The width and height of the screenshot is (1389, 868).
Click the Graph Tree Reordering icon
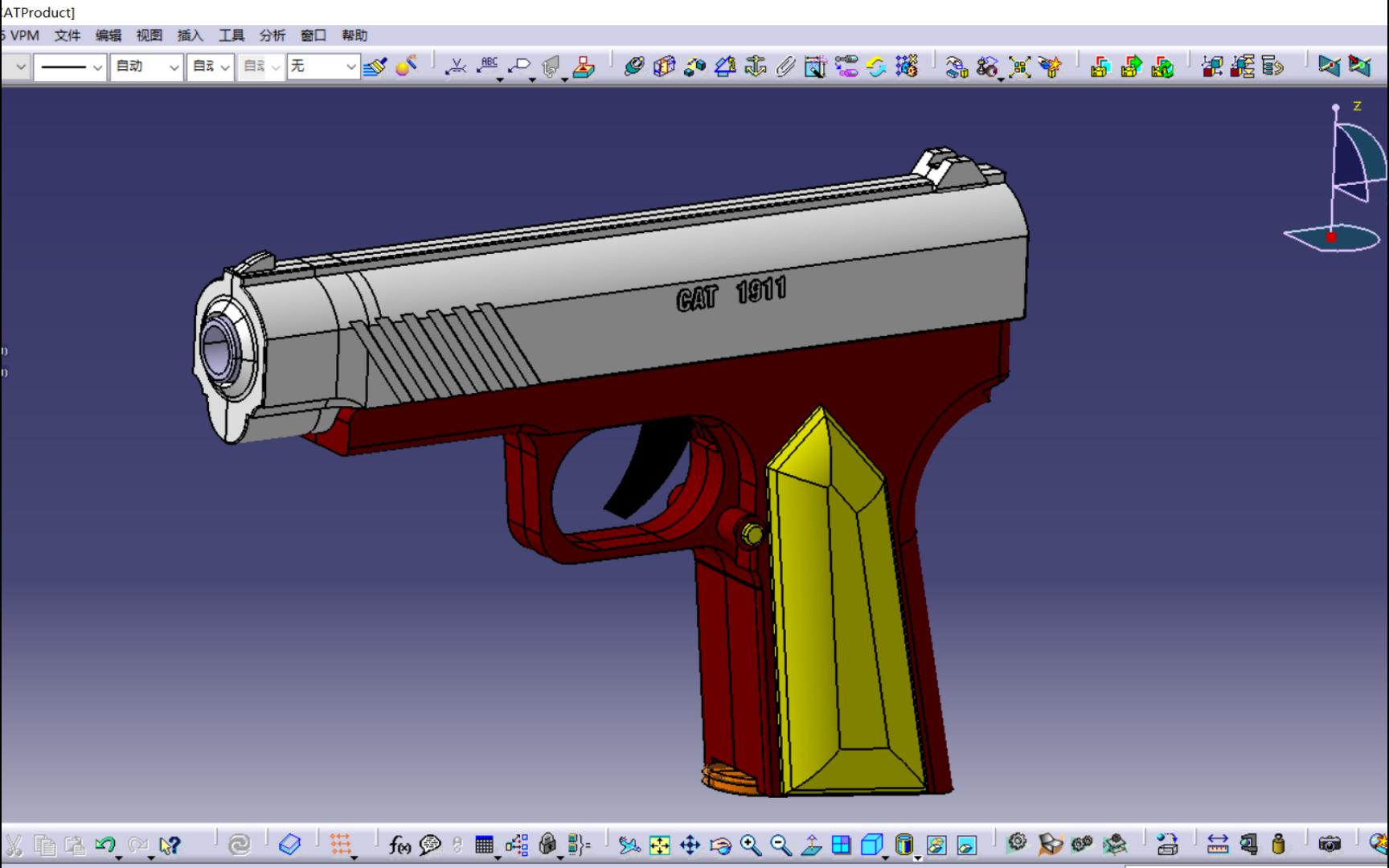pos(1212,67)
